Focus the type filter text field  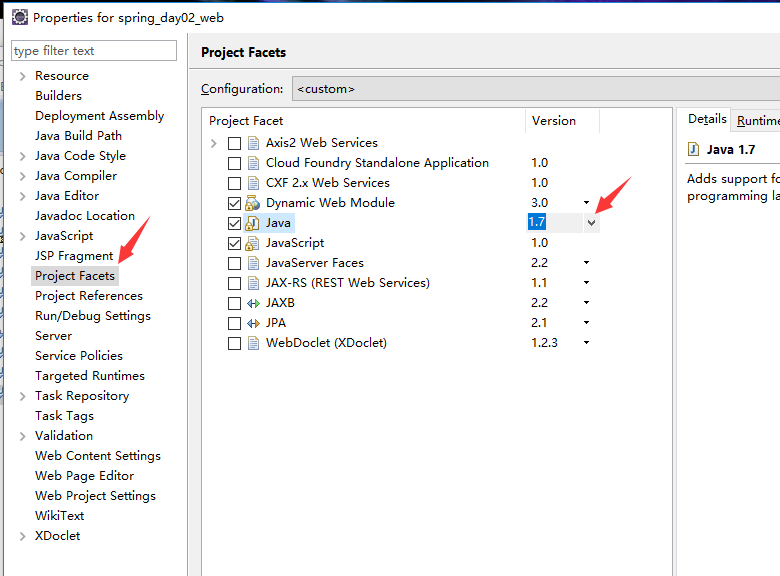[x=94, y=51]
